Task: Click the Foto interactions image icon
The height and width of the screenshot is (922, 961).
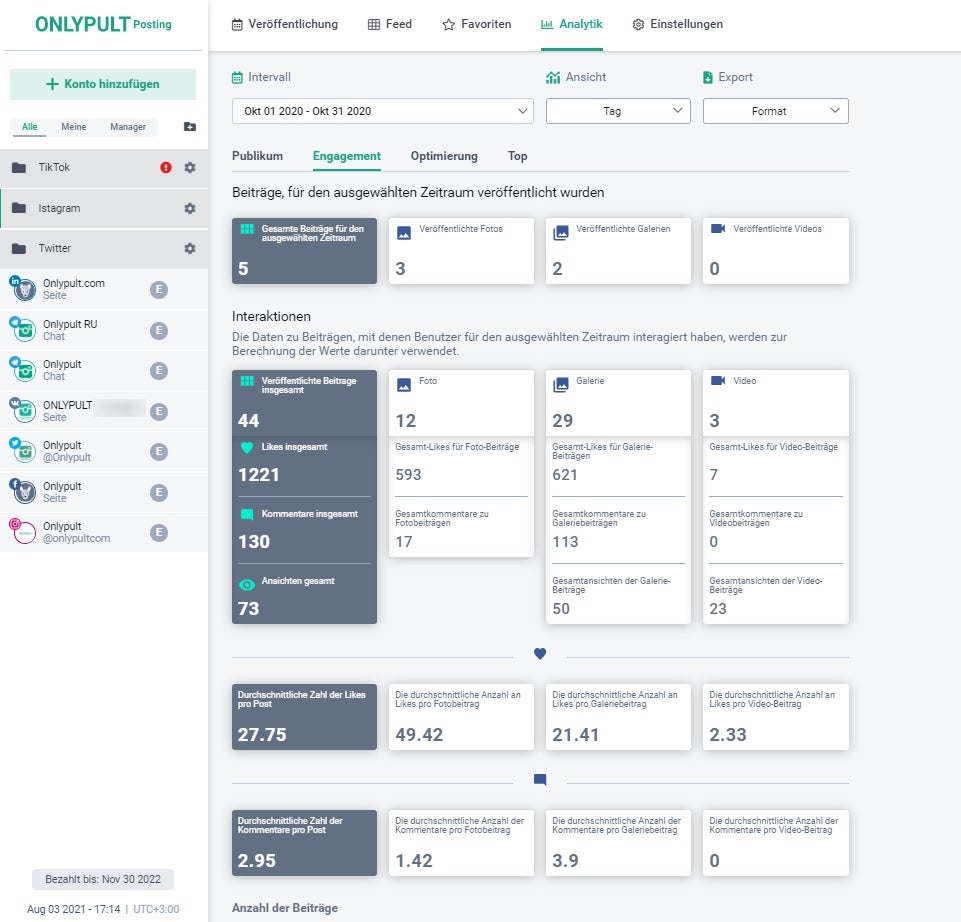Action: tap(404, 385)
